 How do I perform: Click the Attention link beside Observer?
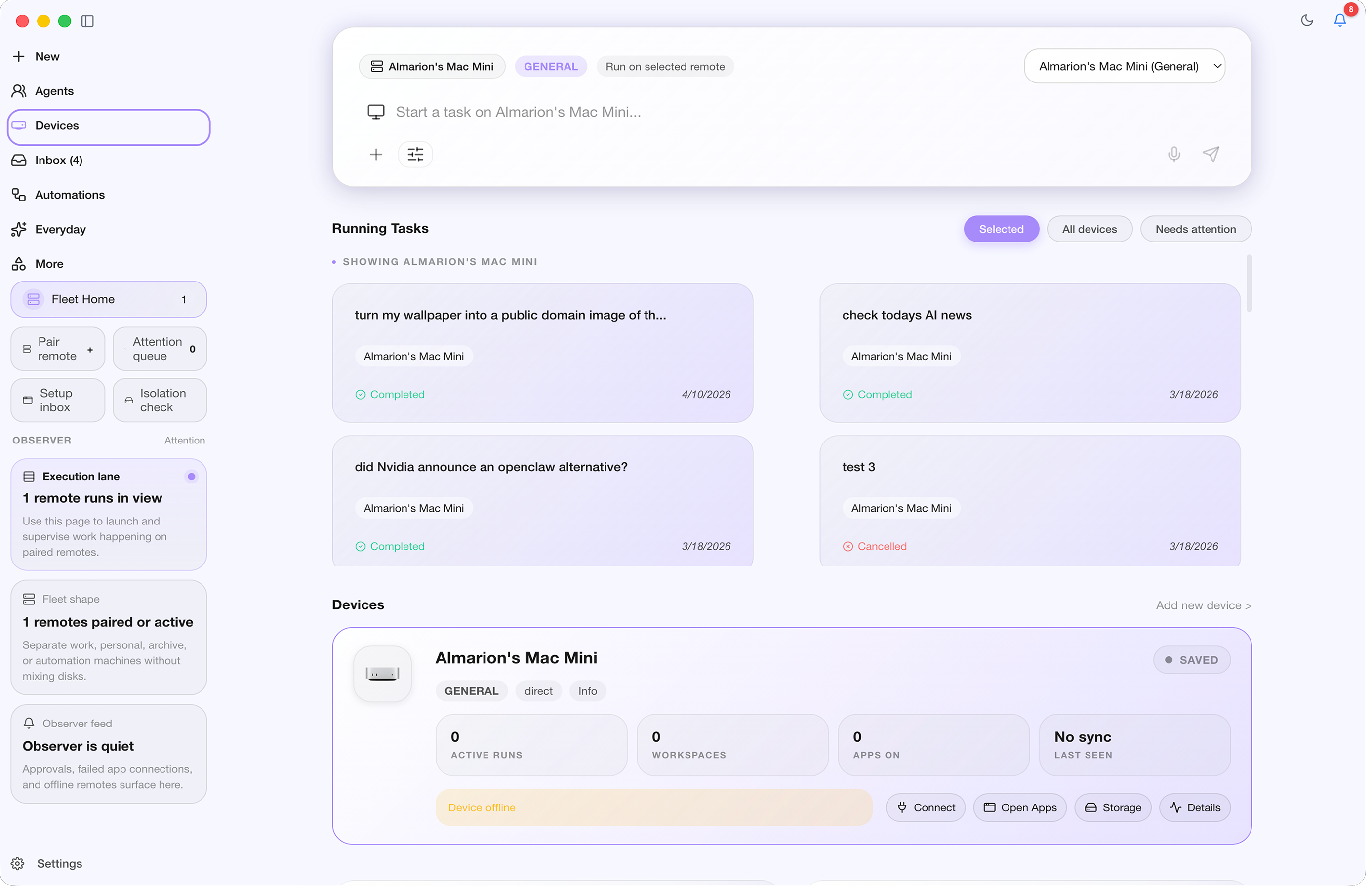point(184,440)
